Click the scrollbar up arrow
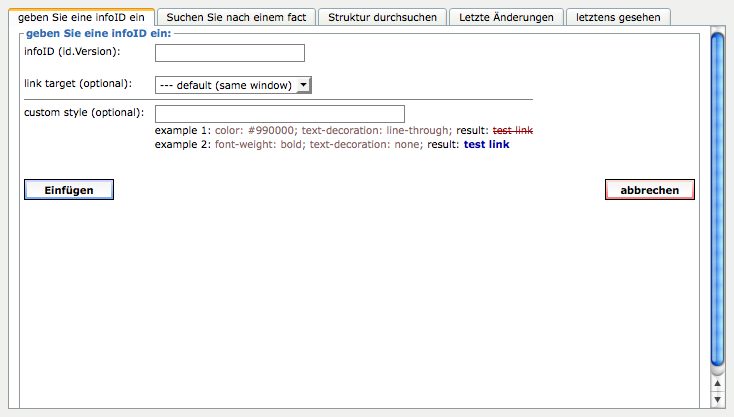This screenshot has height=417, width=734. [716, 383]
